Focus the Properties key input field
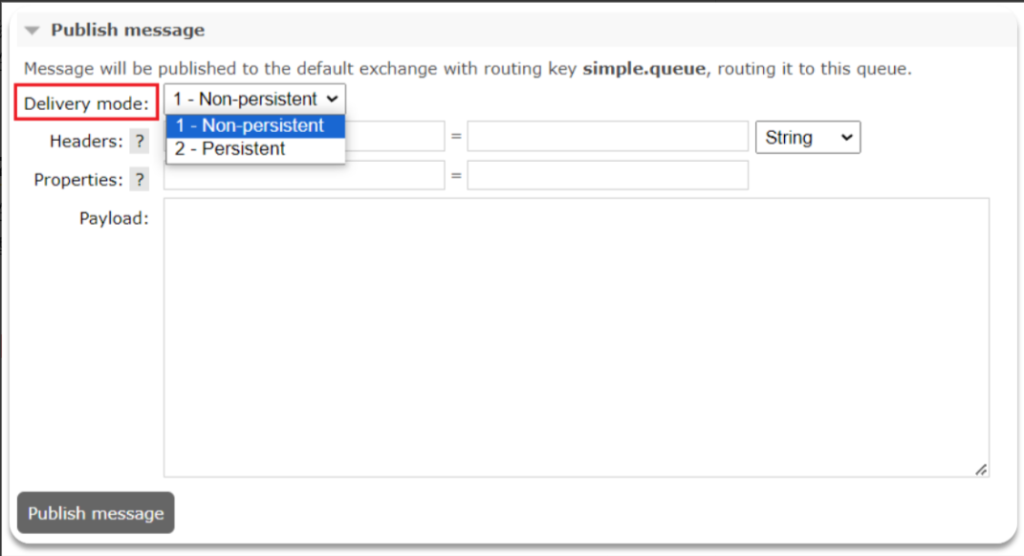 pos(304,176)
